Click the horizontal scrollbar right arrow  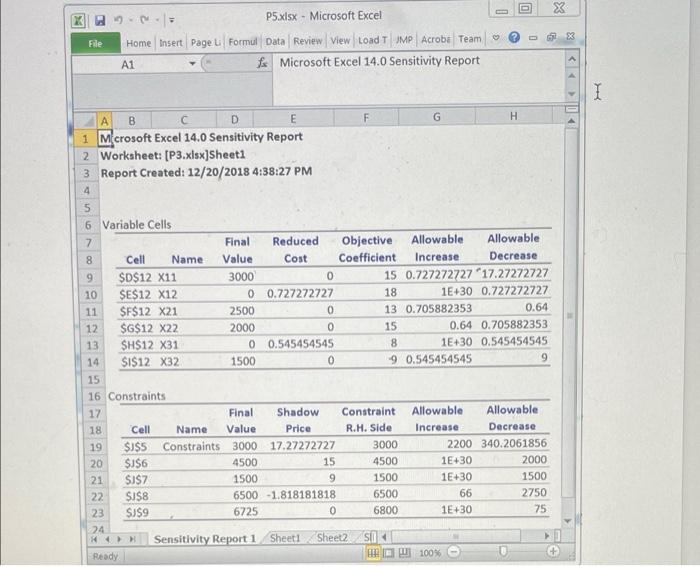[547, 536]
